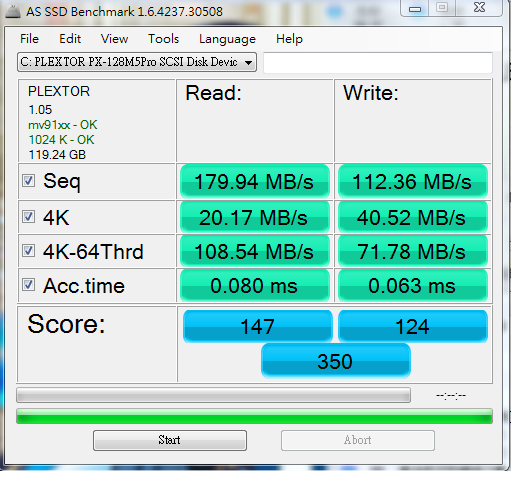Click the 4K-64Thrd read result 108.54 MB/s
This screenshot has width=520, height=478.
click(x=255, y=251)
